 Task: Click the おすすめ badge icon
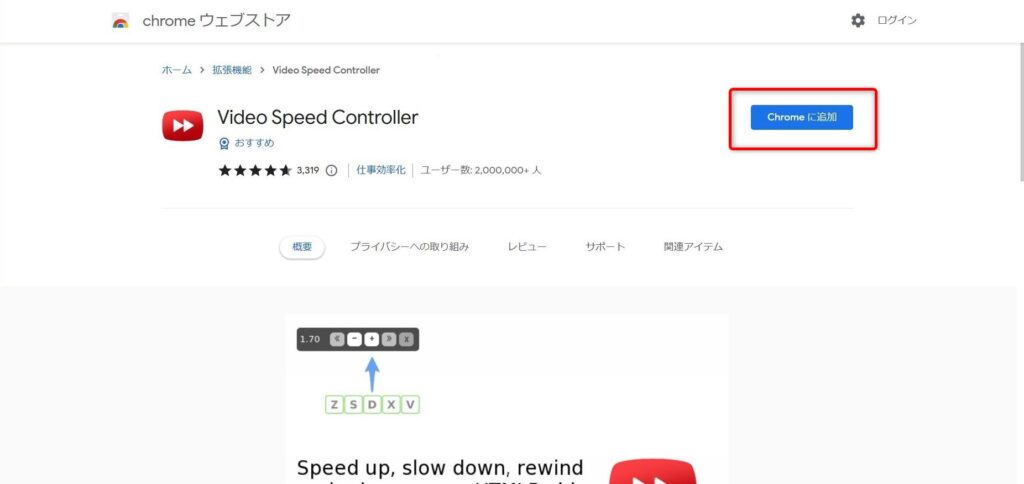click(x=224, y=144)
